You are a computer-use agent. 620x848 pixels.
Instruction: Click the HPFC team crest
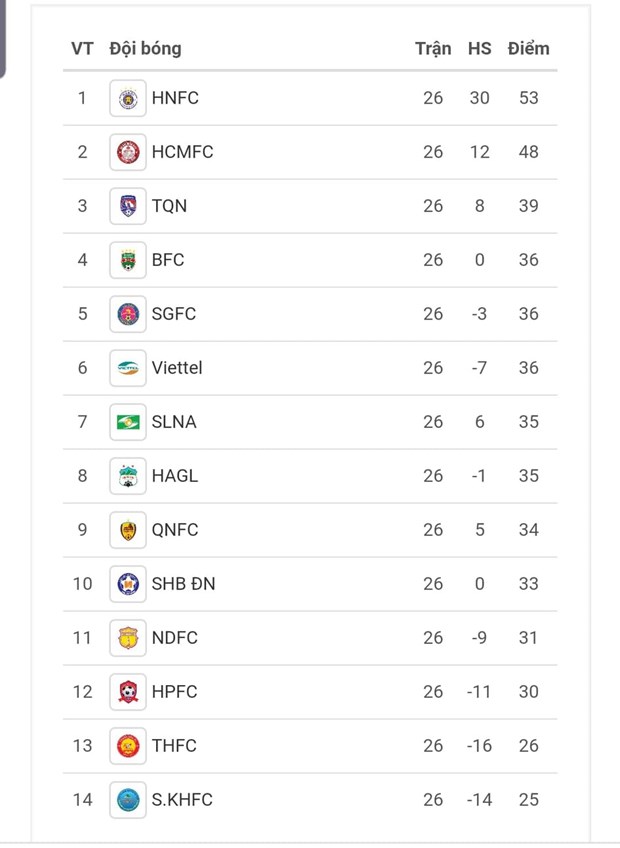[x=128, y=692]
